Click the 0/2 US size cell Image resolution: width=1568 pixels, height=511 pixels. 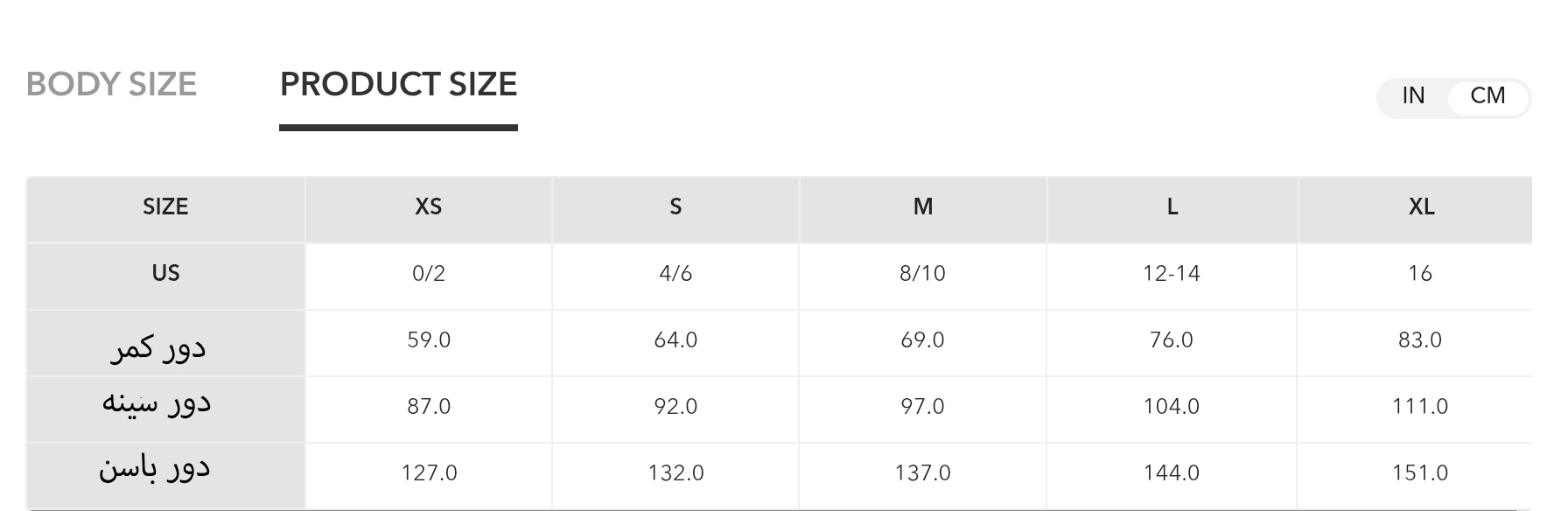(x=429, y=273)
